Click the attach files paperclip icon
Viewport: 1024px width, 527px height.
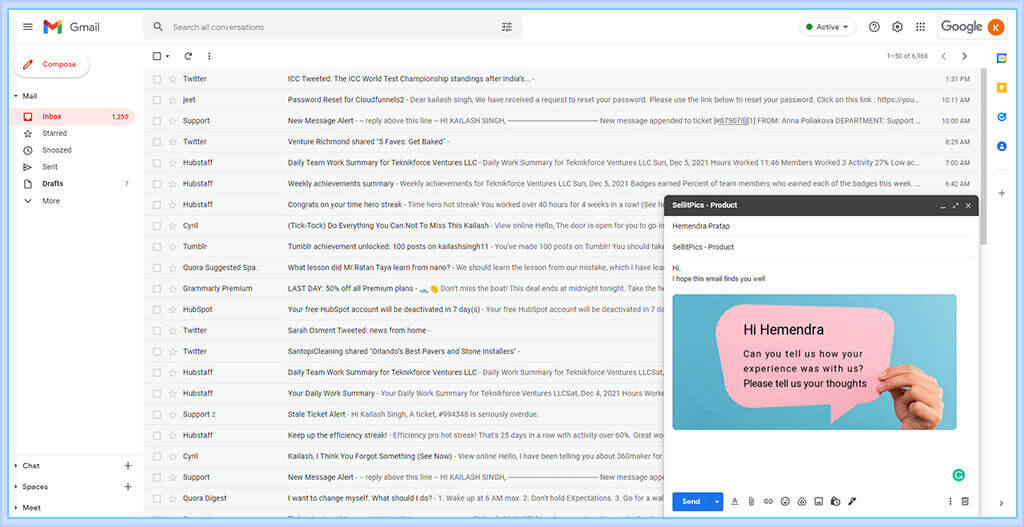coord(751,501)
